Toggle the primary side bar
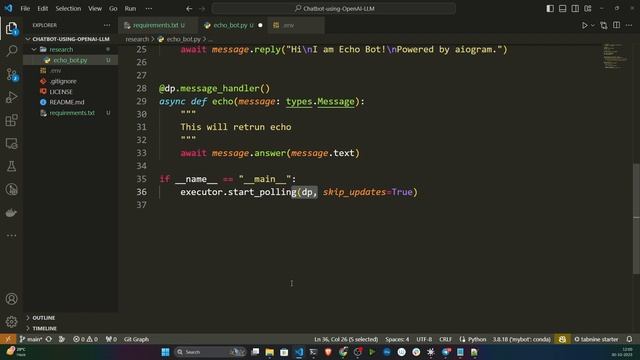This screenshot has height=360, width=640. 550,9
